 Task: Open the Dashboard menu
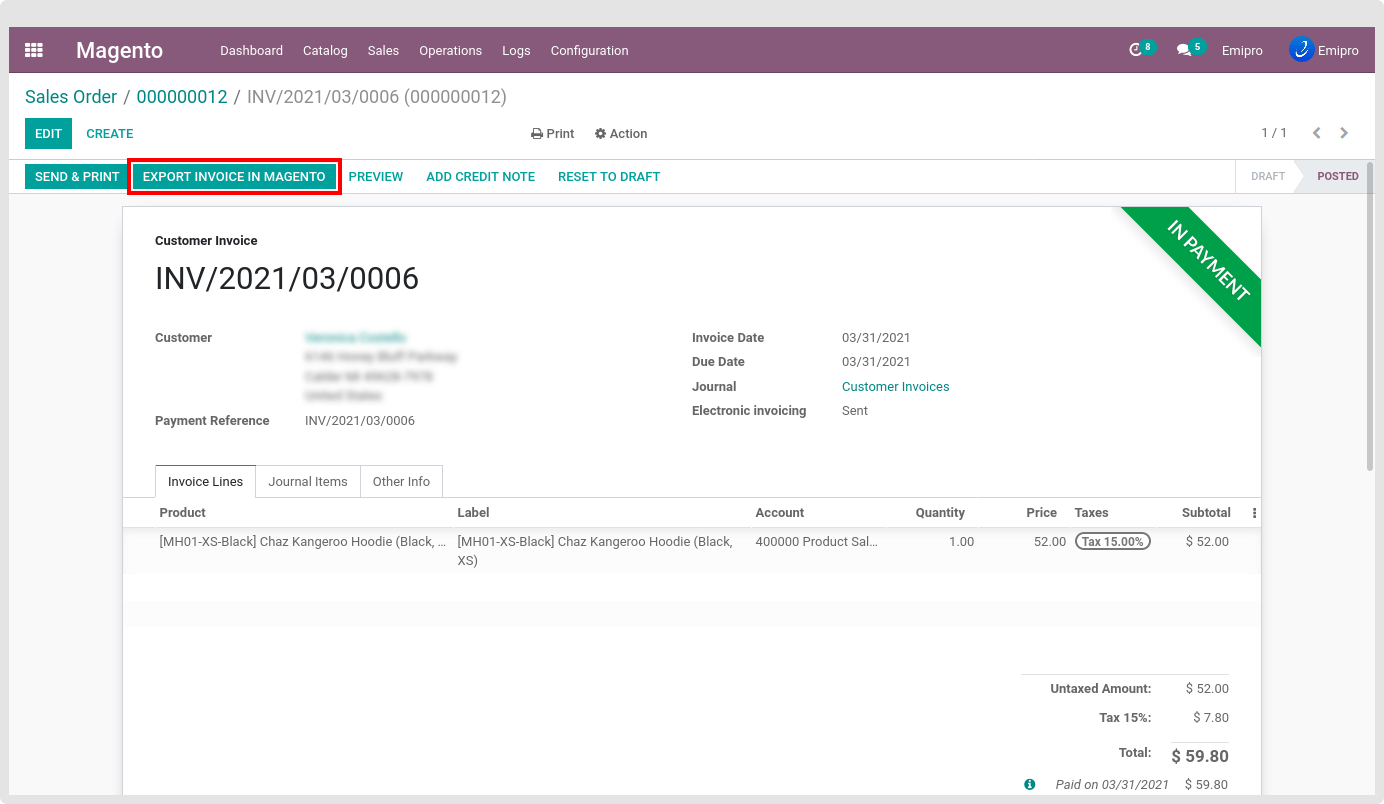[x=251, y=50]
